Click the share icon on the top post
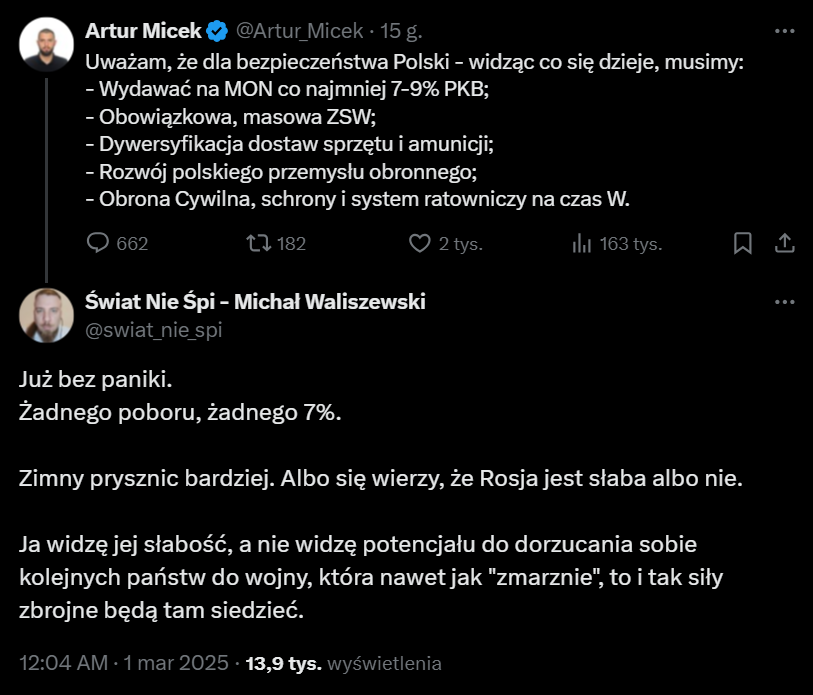813x695 pixels. (x=785, y=243)
